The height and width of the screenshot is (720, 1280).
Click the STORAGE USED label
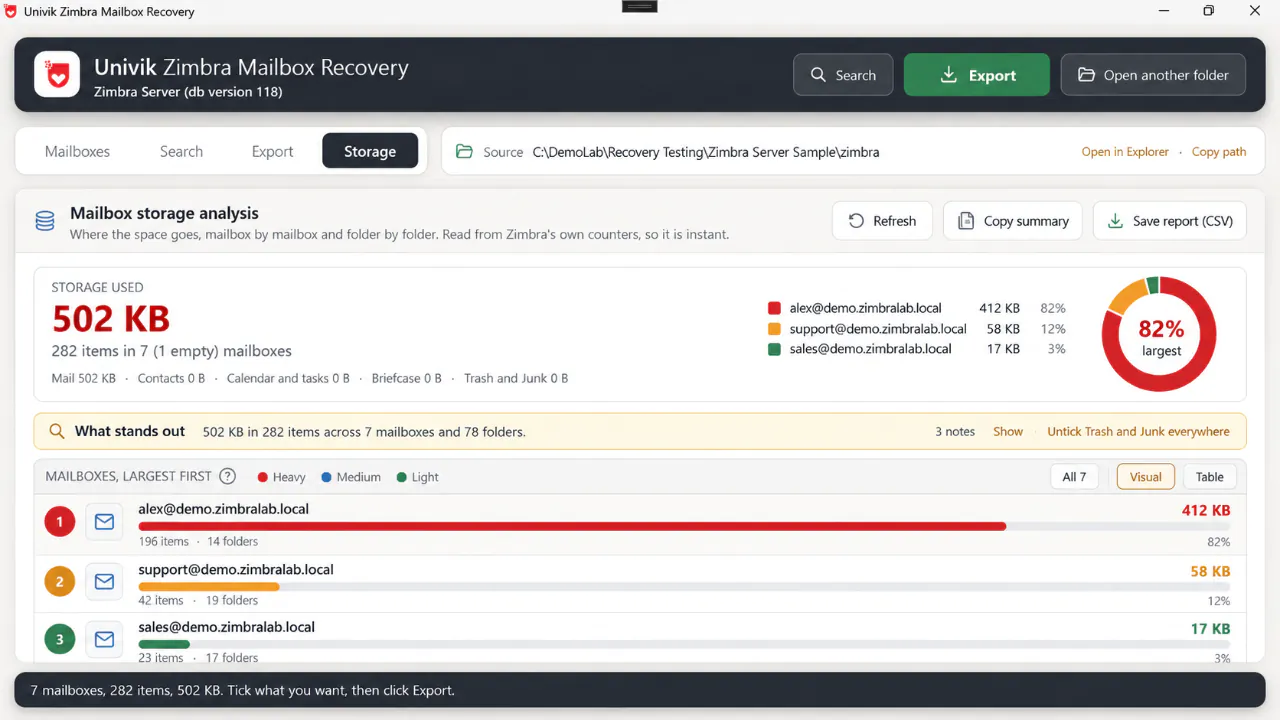click(x=97, y=287)
